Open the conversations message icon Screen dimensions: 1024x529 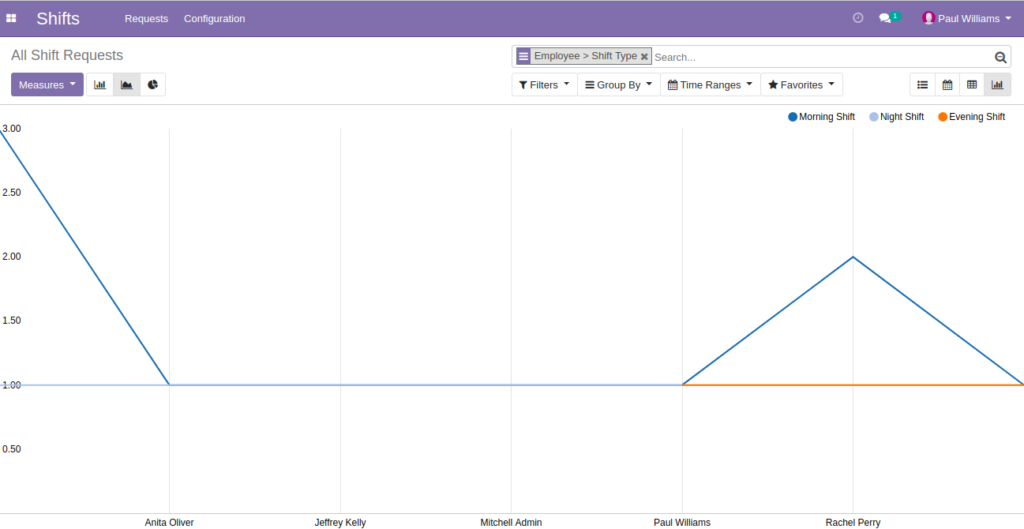[x=885, y=18]
